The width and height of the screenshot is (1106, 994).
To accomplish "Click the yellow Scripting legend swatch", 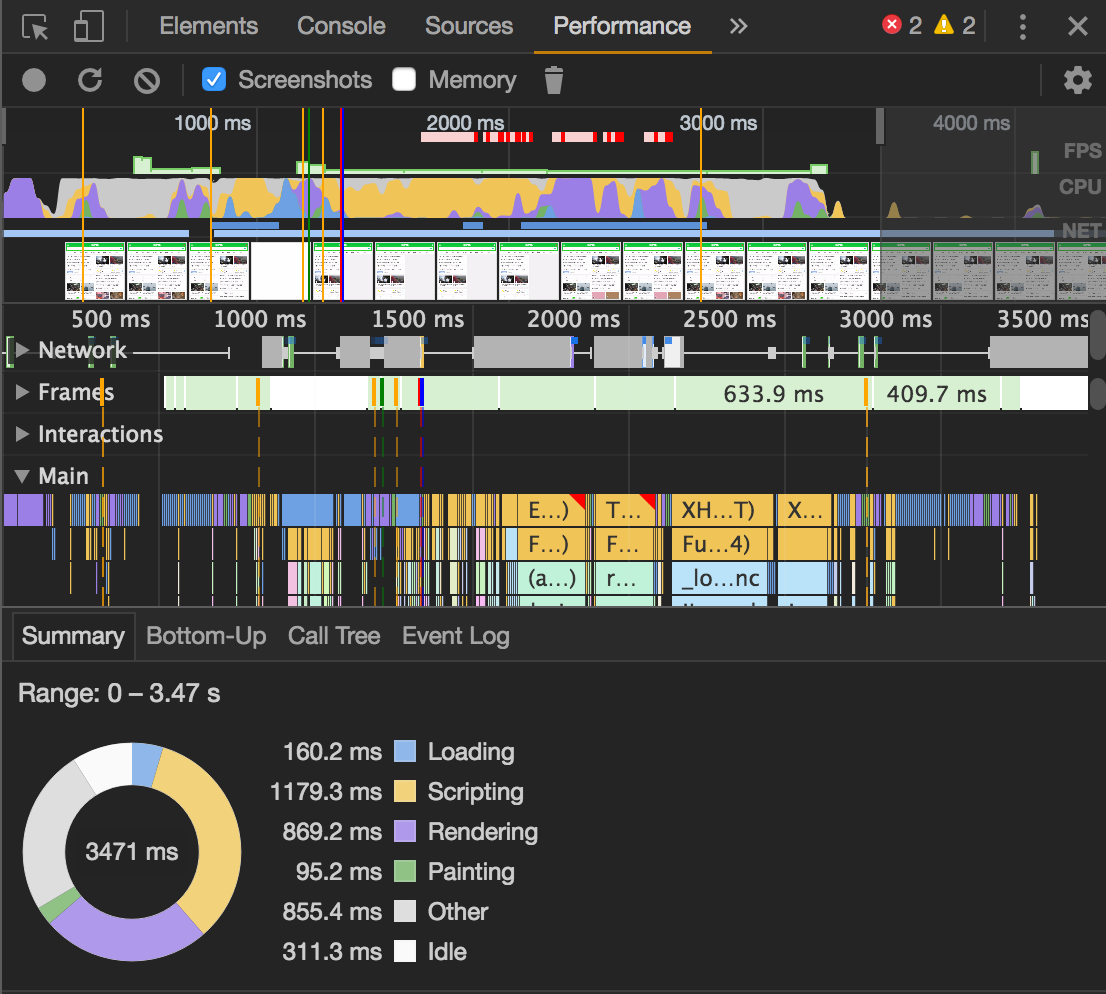I will pos(405,792).
